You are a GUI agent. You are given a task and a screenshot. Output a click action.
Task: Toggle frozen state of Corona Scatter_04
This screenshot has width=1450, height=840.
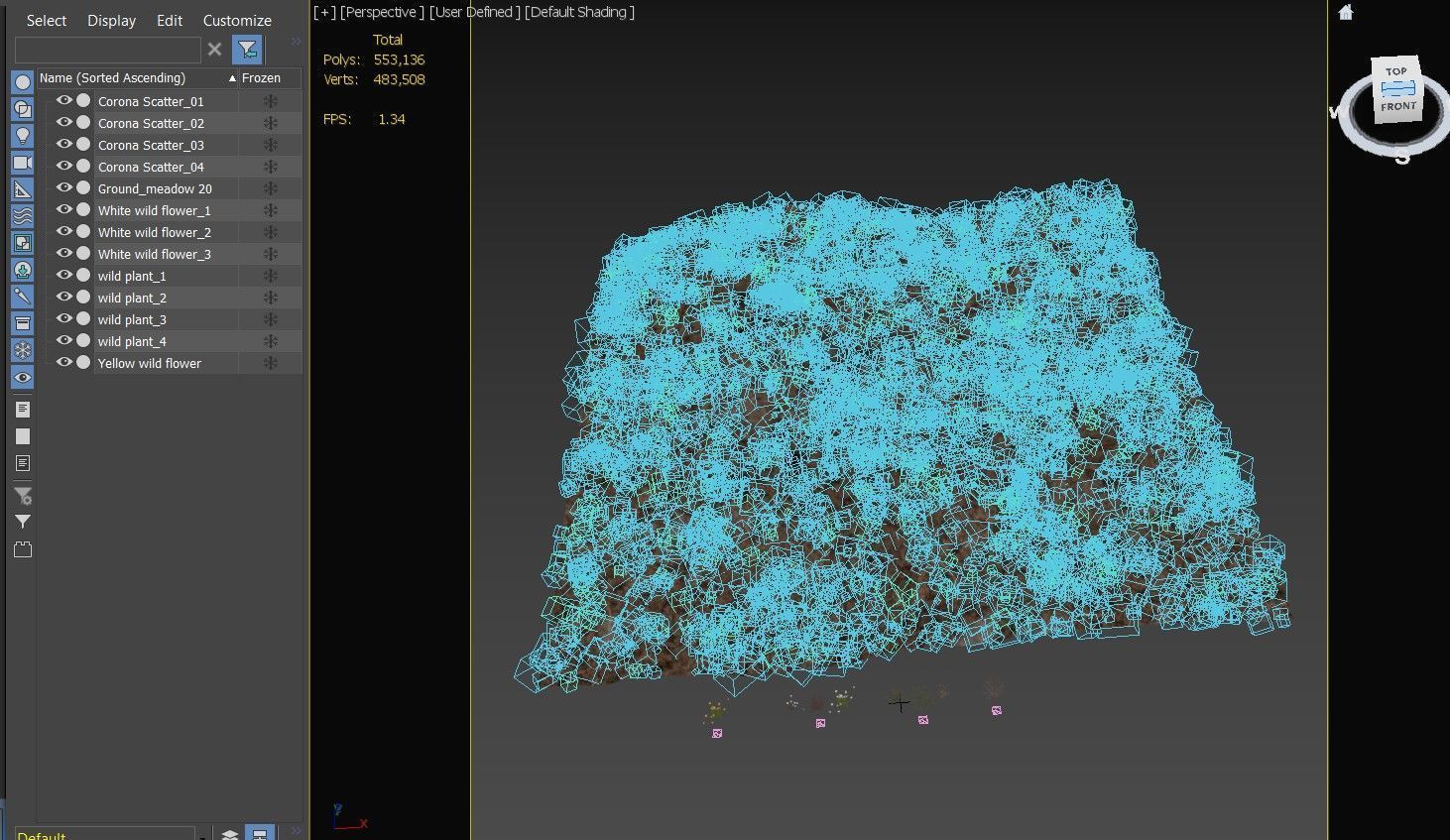[270, 167]
